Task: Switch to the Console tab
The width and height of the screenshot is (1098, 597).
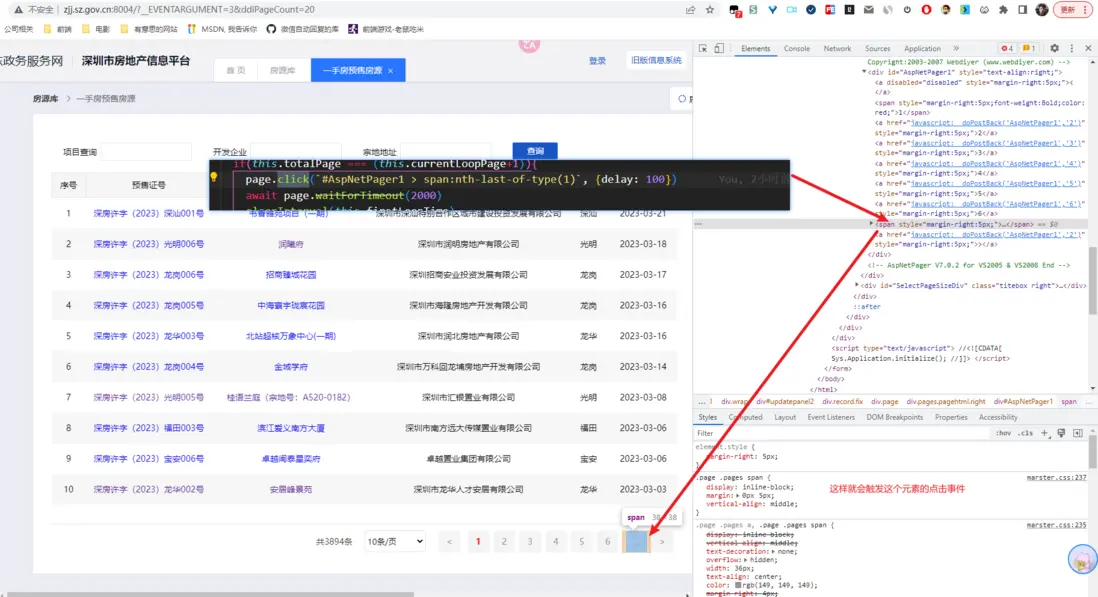Action: pos(797,48)
